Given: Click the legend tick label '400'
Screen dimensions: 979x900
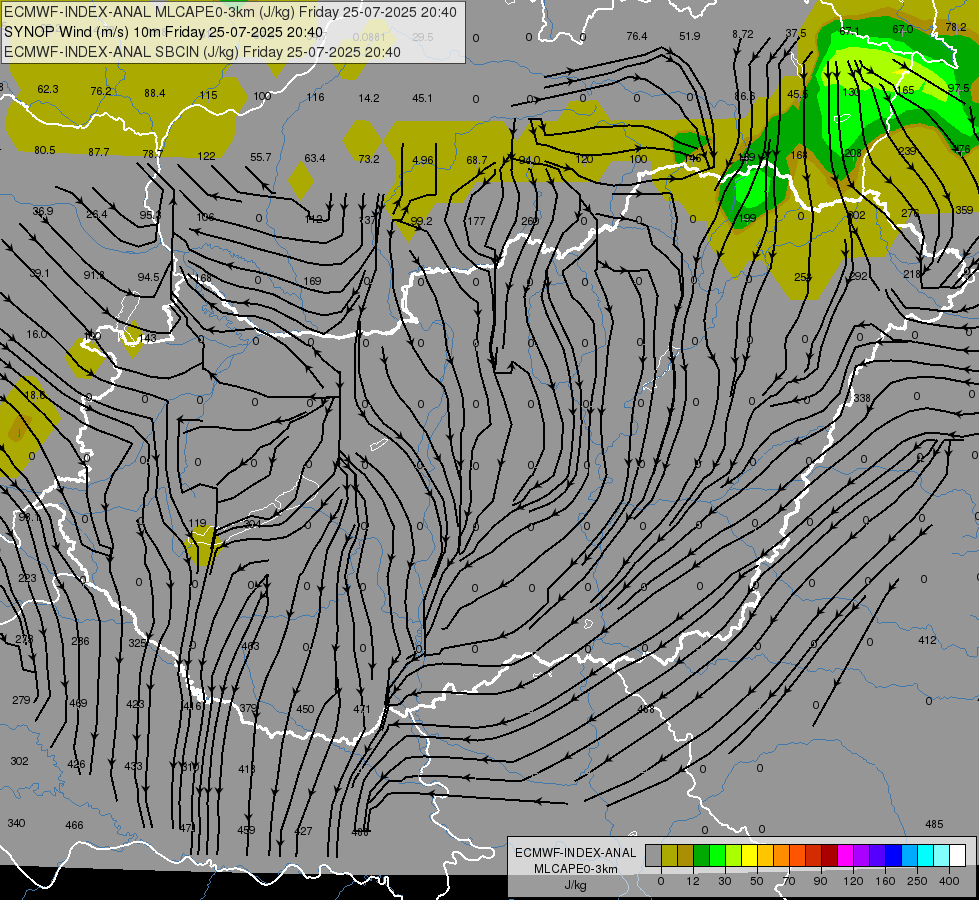Looking at the screenshot, I should pyautogui.click(x=949, y=881).
